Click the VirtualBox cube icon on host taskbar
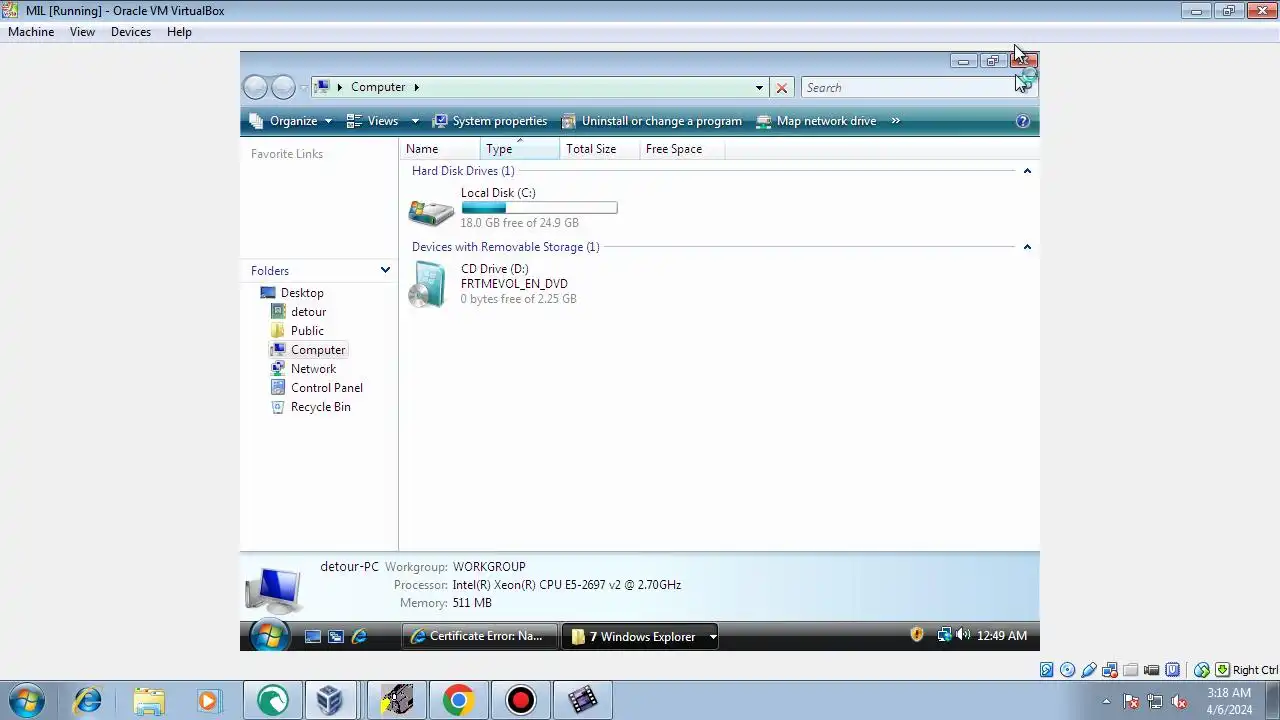 click(329, 700)
